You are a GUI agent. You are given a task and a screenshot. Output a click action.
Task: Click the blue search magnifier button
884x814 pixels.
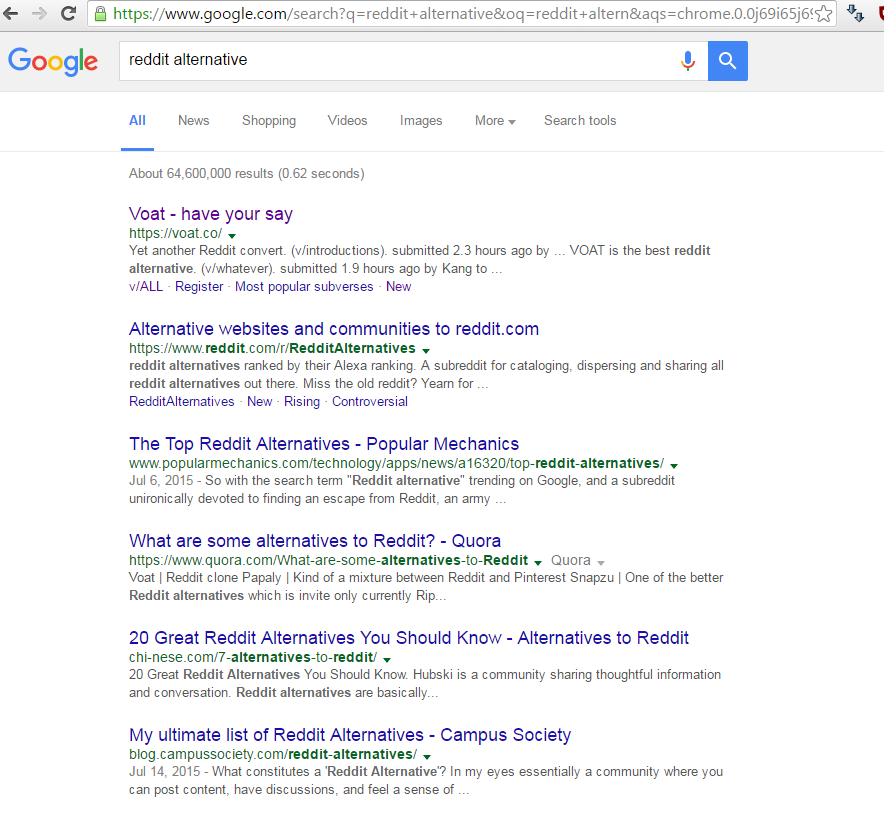pos(727,60)
